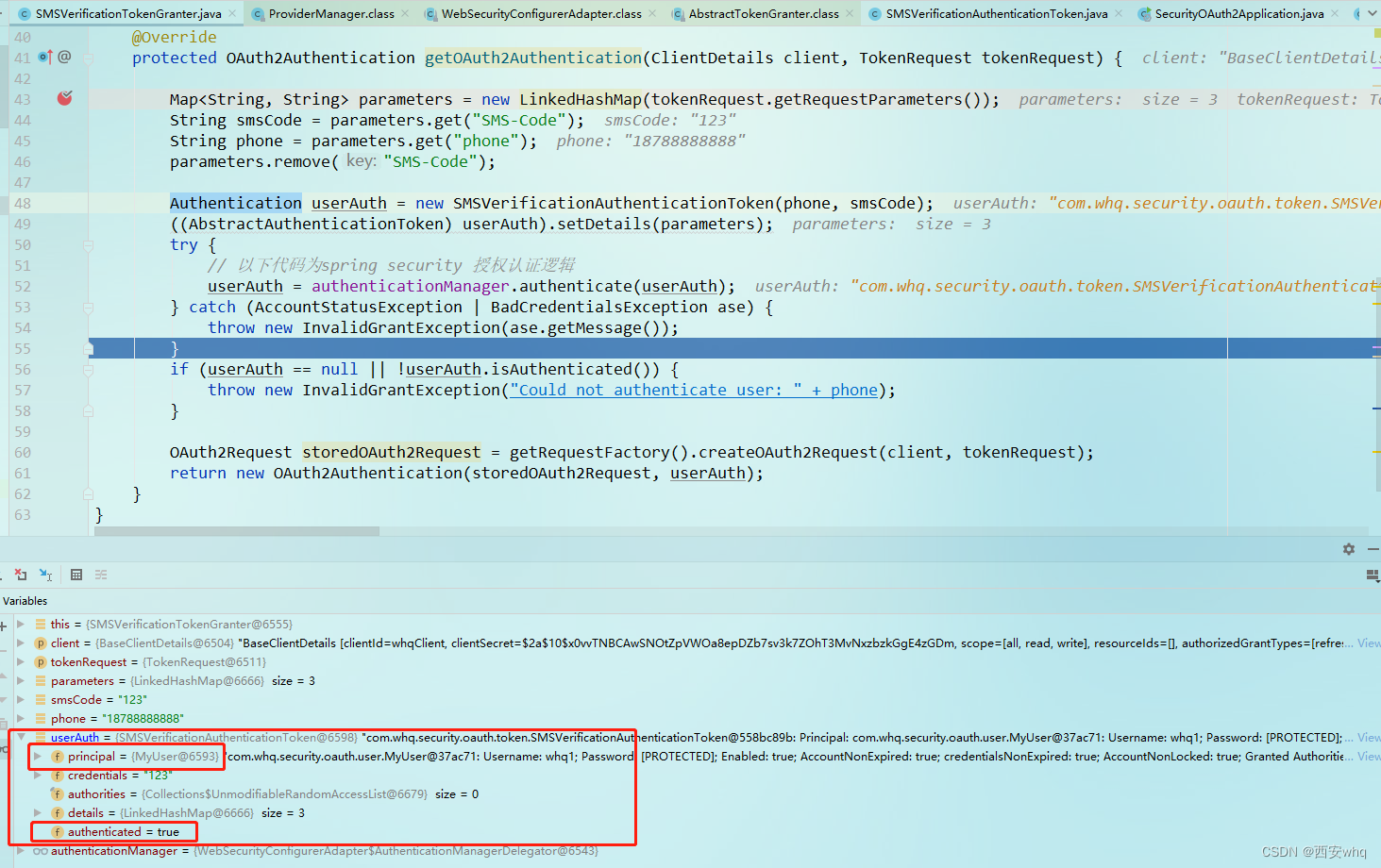
Task: Select the 'authorities' field row
Action: click(264, 794)
